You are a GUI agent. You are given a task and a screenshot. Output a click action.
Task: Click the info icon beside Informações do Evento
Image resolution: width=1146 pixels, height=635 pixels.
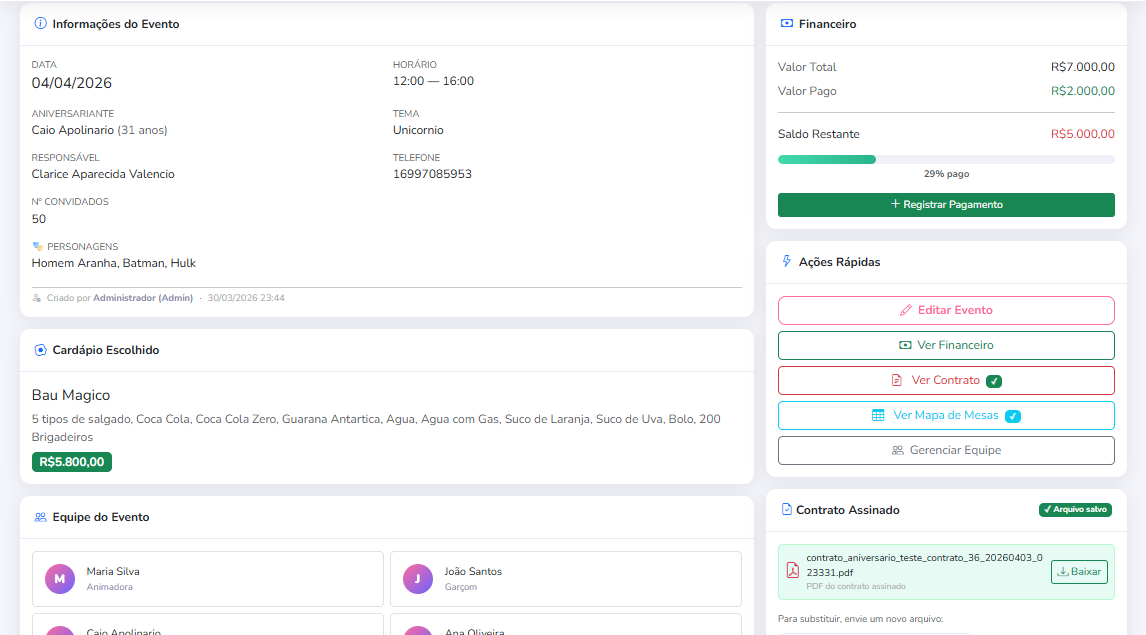tap(40, 23)
